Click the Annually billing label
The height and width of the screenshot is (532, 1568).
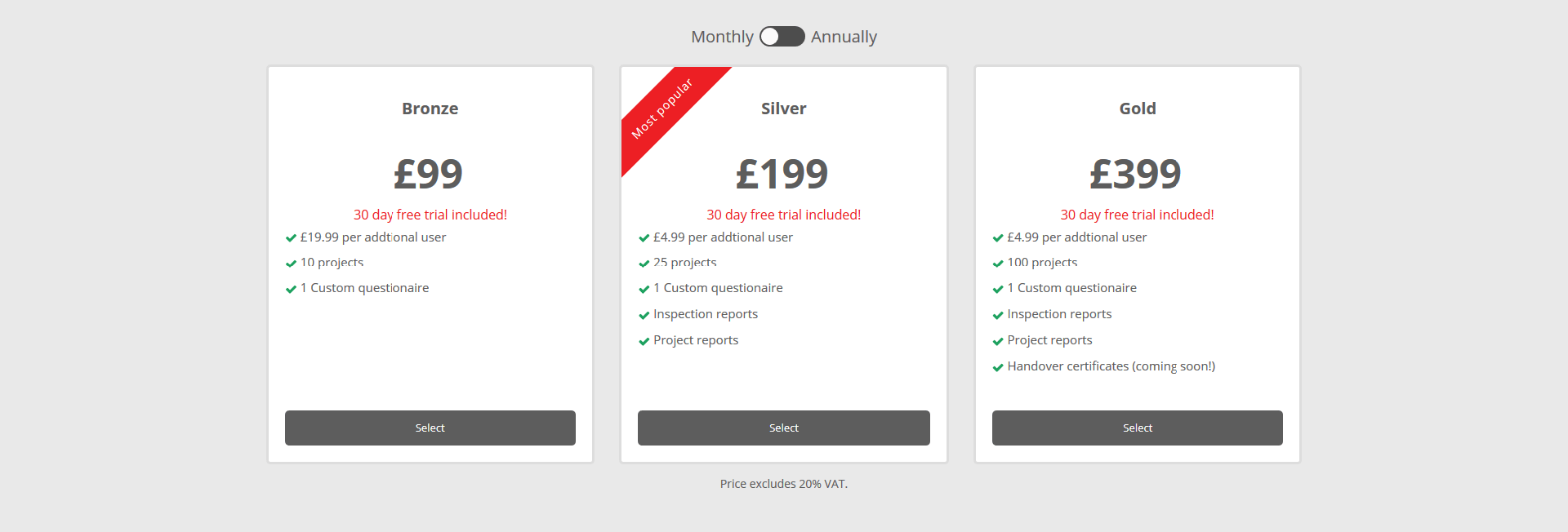click(844, 37)
